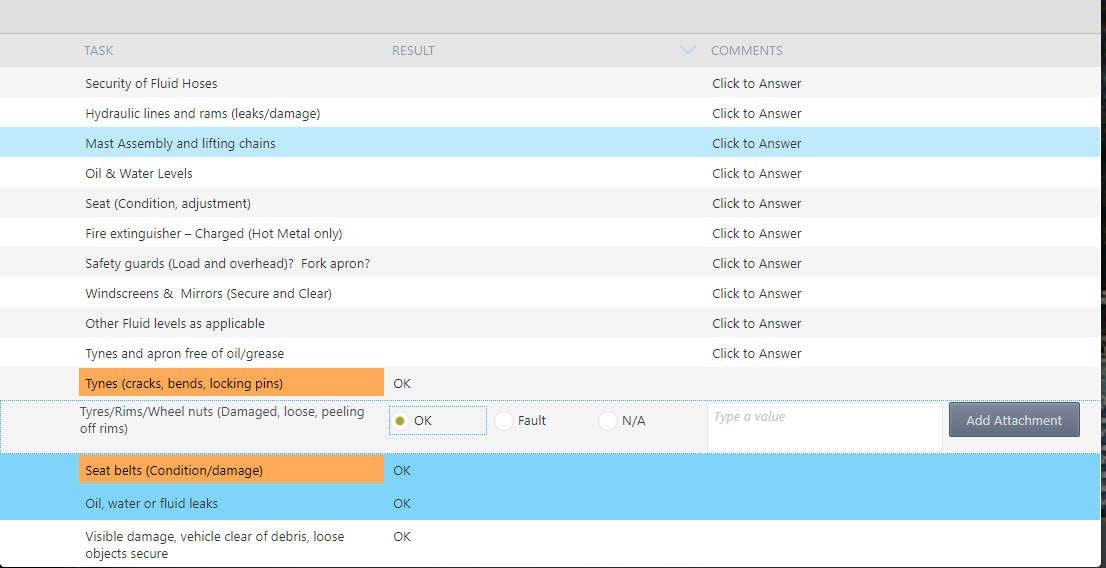Viewport: 1106px width, 568px height.
Task: Select 'Safety guards (Load and overhead)?' task
Action: pos(228,263)
